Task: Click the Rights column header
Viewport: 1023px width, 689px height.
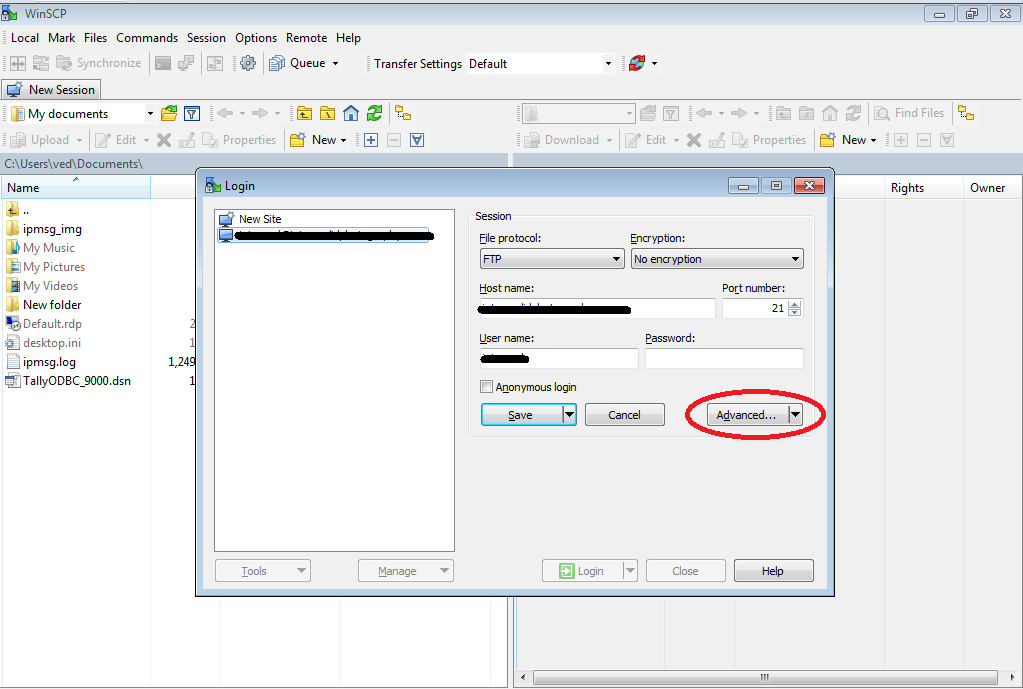Action: [x=923, y=188]
